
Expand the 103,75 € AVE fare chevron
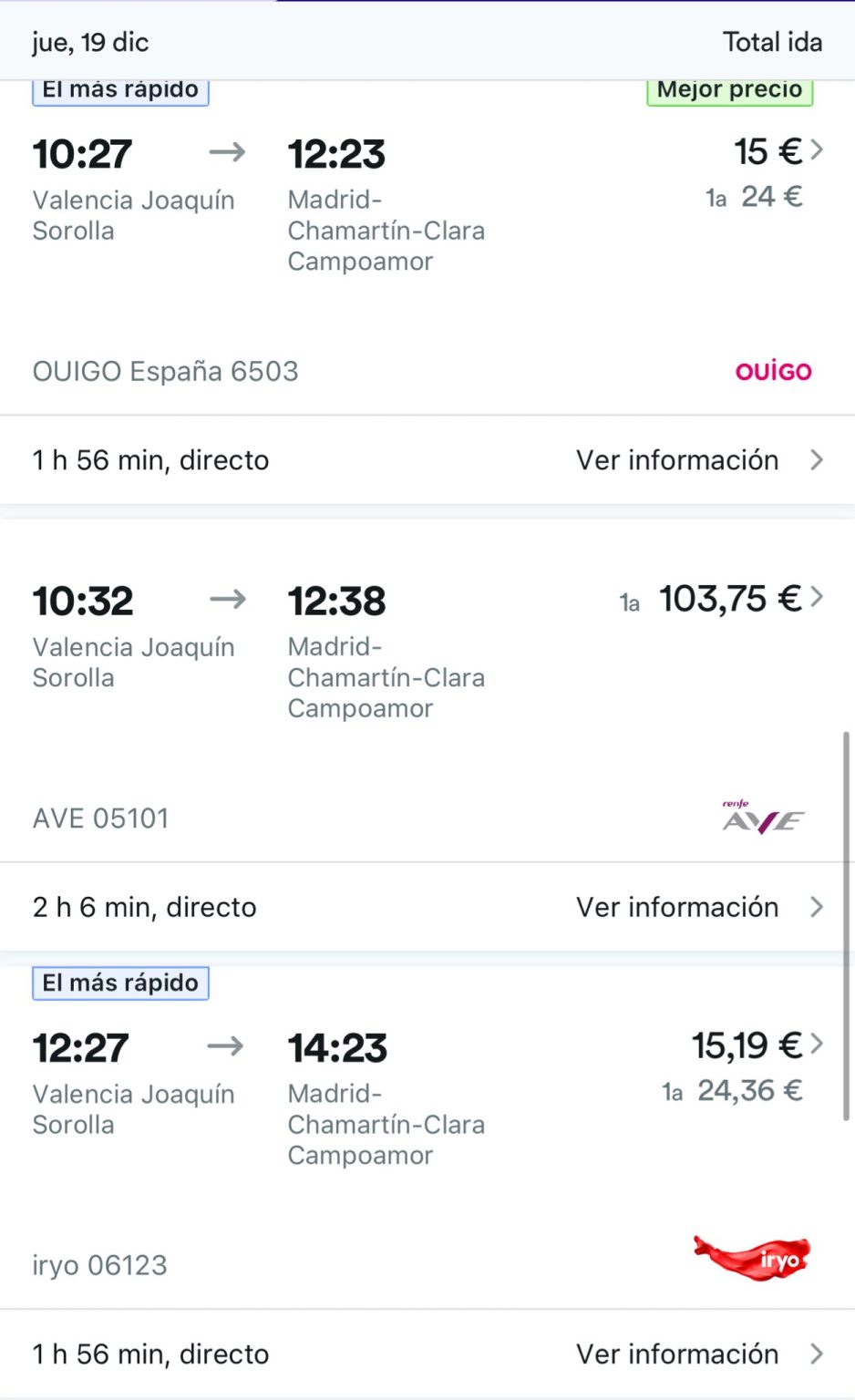click(817, 597)
